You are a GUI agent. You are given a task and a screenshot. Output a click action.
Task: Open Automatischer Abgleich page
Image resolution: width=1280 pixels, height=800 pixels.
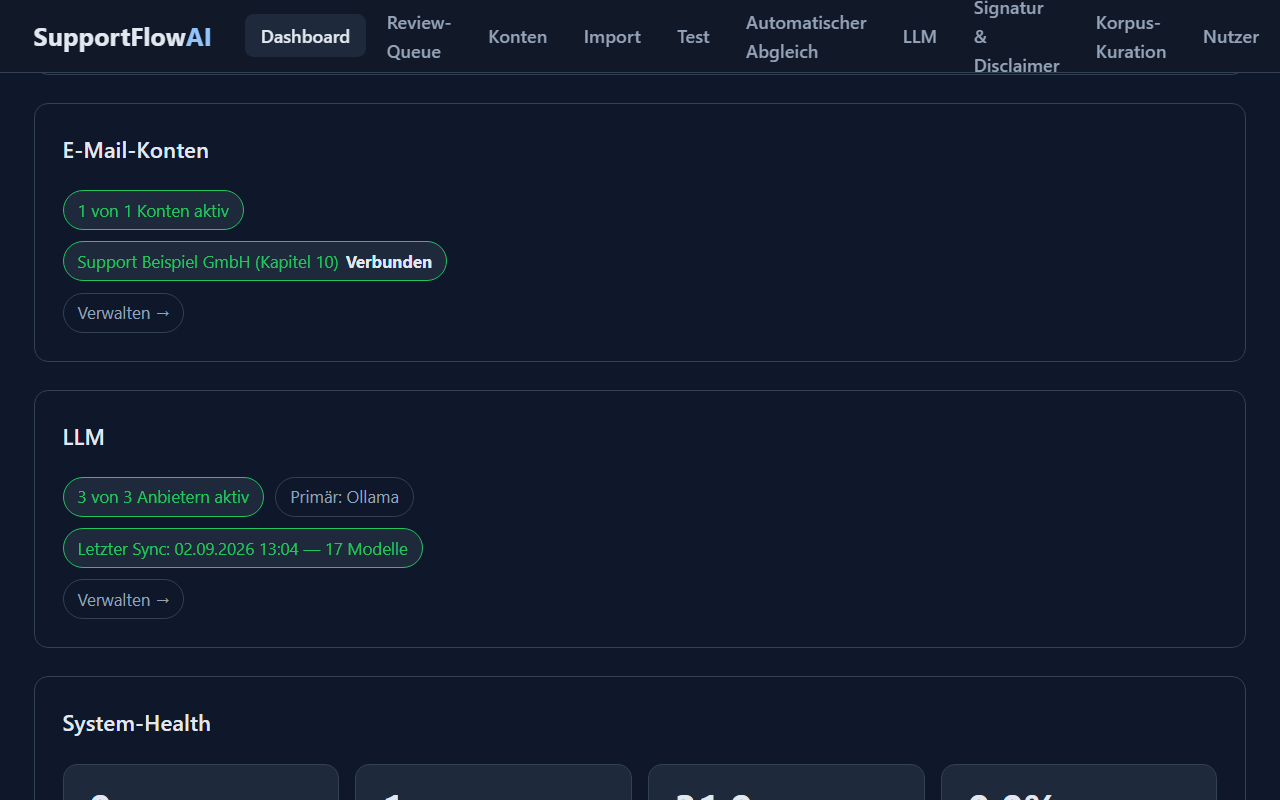click(806, 37)
